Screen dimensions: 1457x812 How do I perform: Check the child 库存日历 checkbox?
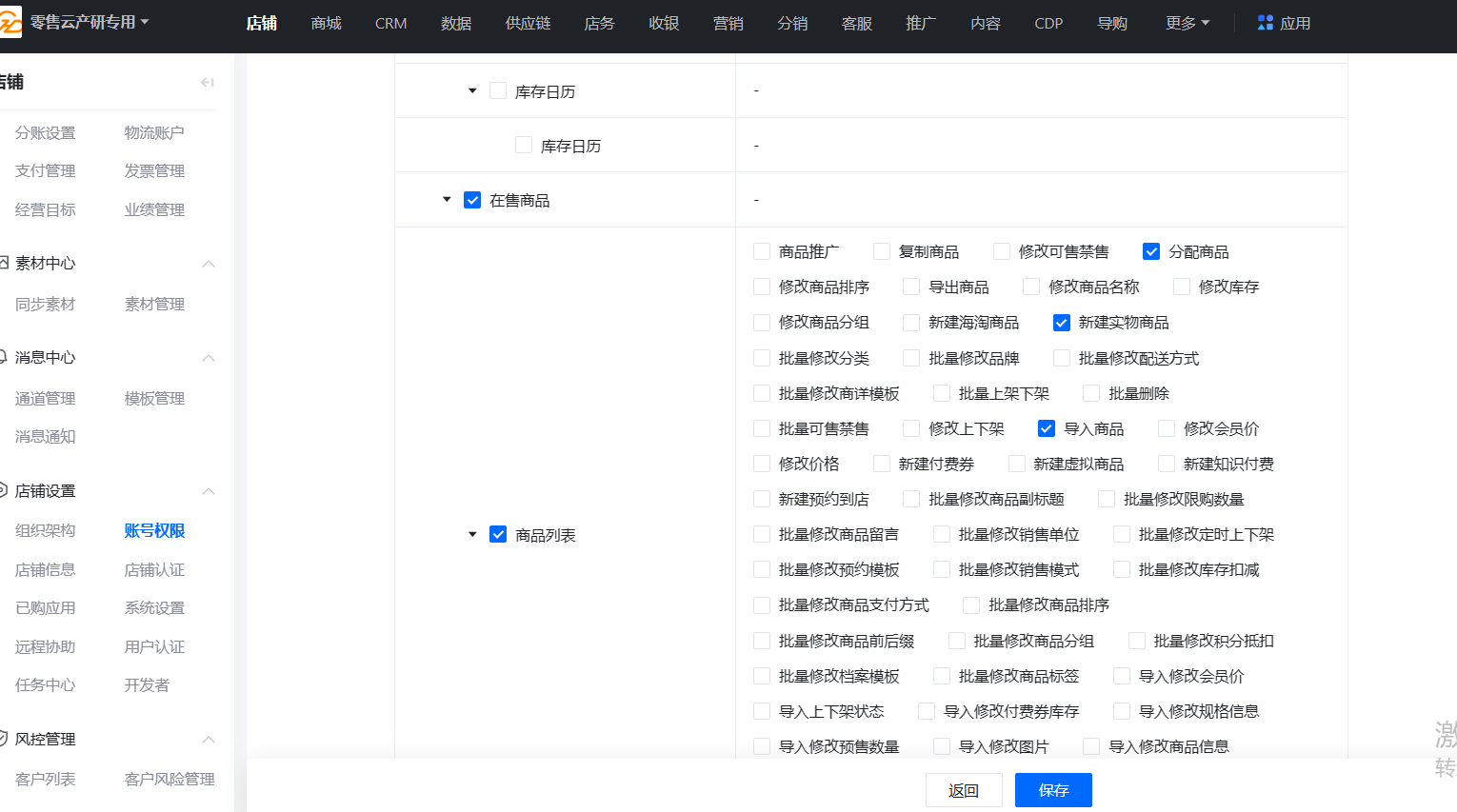(x=524, y=145)
